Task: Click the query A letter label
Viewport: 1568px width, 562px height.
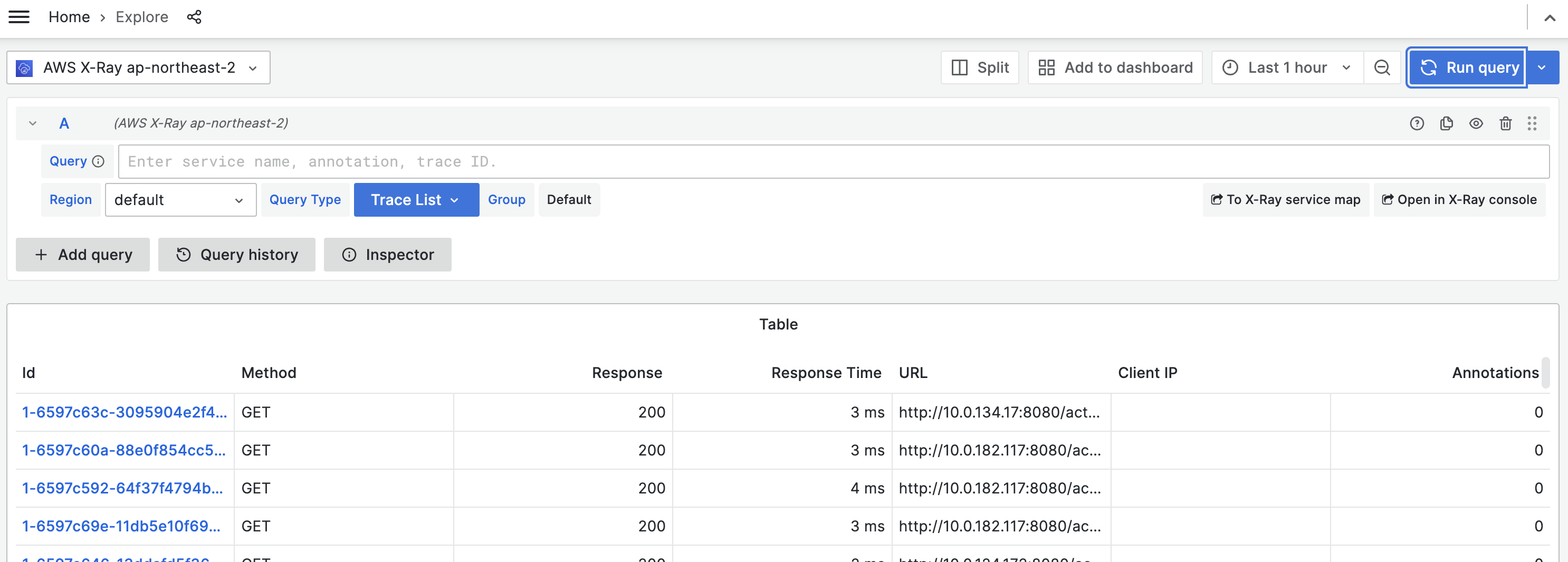Action: pos(64,123)
